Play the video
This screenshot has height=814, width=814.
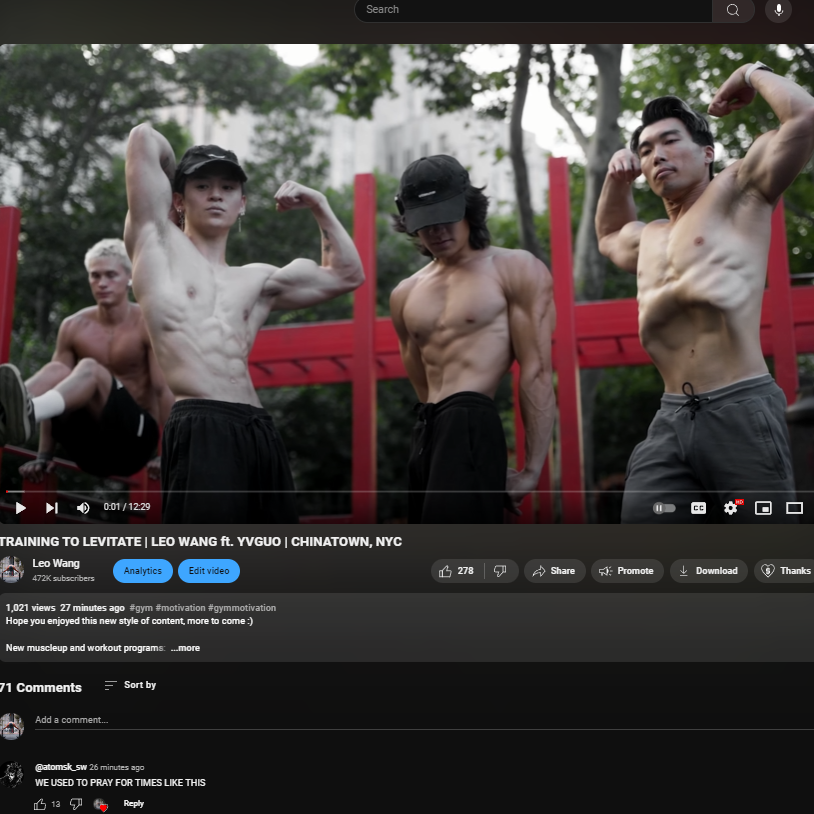coord(21,508)
